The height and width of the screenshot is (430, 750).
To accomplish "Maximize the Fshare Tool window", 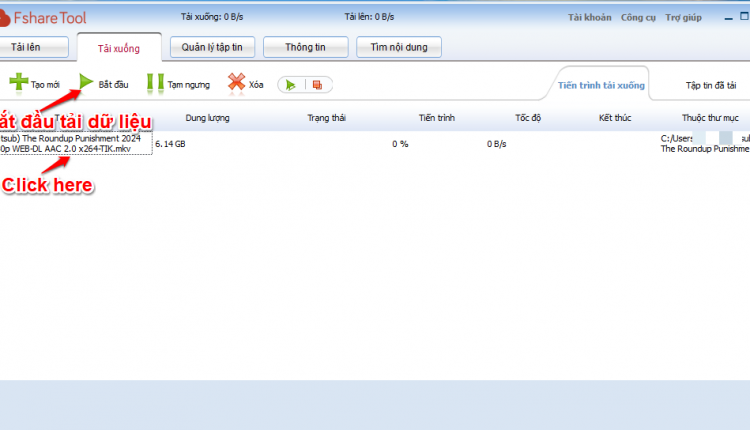I will click(745, 16).
